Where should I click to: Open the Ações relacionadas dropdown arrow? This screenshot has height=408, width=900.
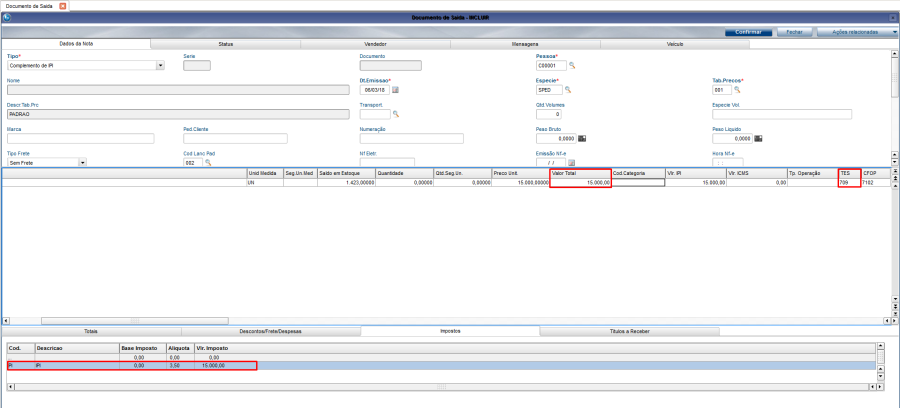(x=895, y=33)
